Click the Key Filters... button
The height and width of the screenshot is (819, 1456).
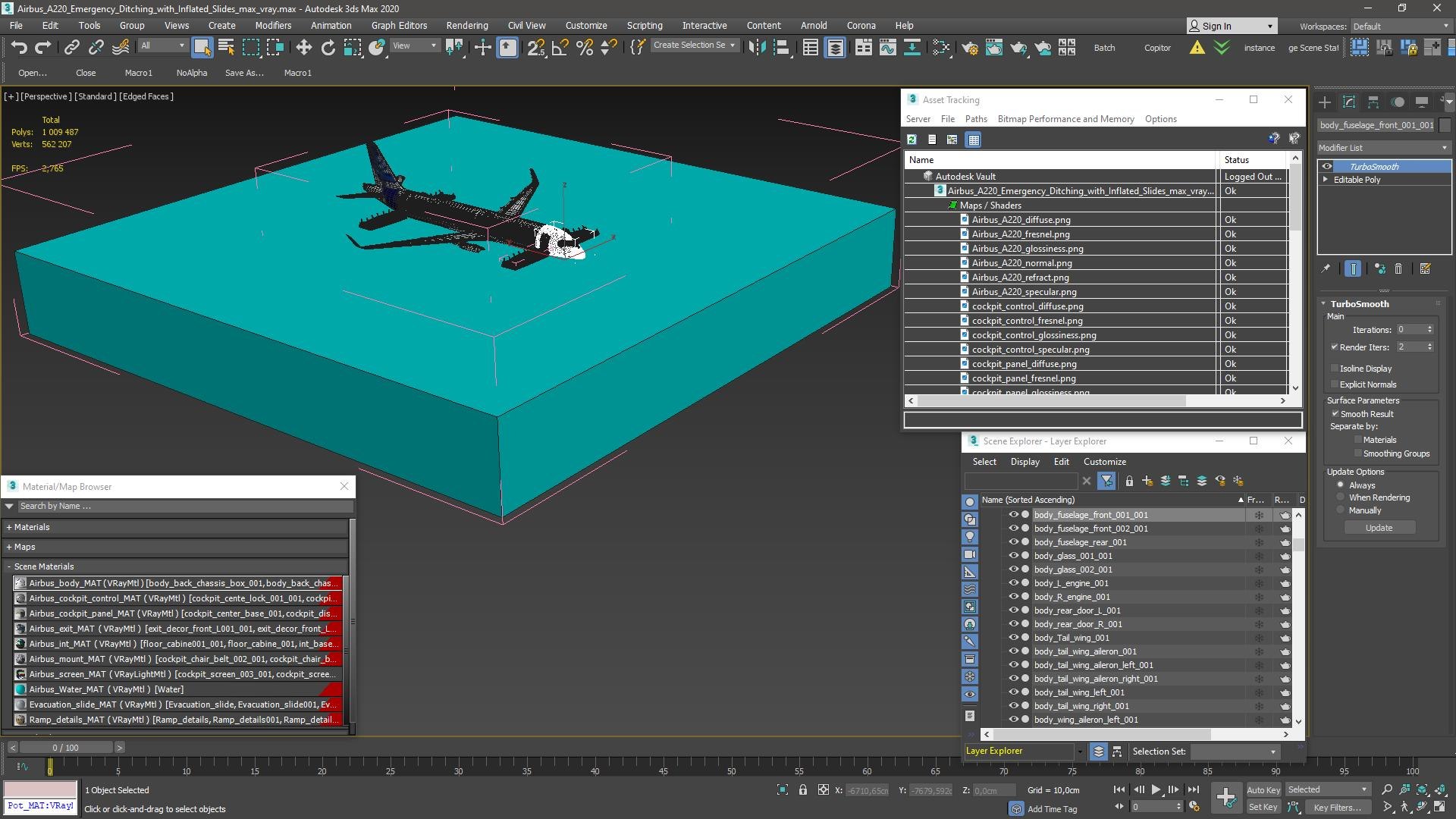pos(1338,808)
